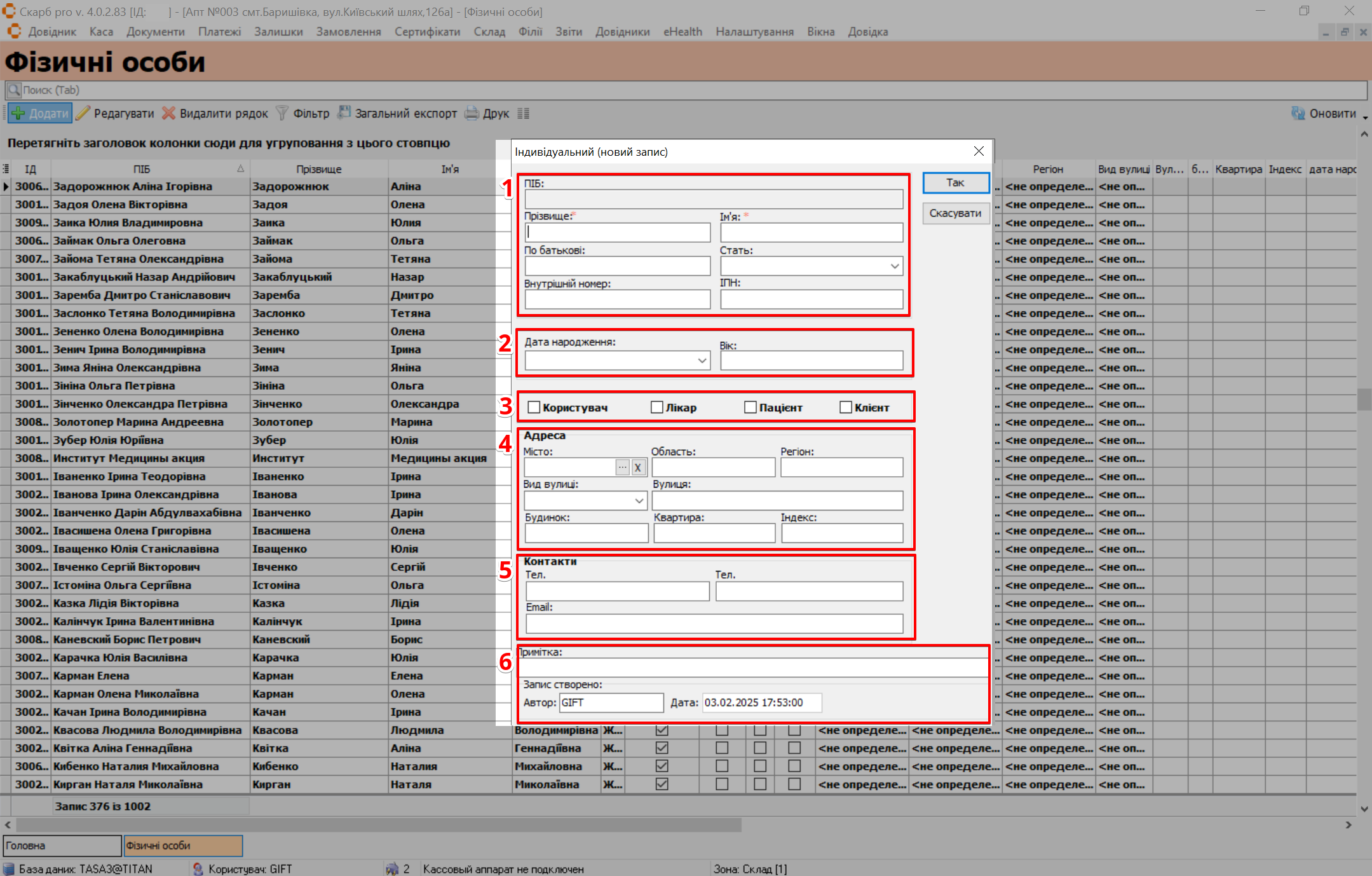Click the green plus Додати icon
1372x876 pixels.
[18, 114]
